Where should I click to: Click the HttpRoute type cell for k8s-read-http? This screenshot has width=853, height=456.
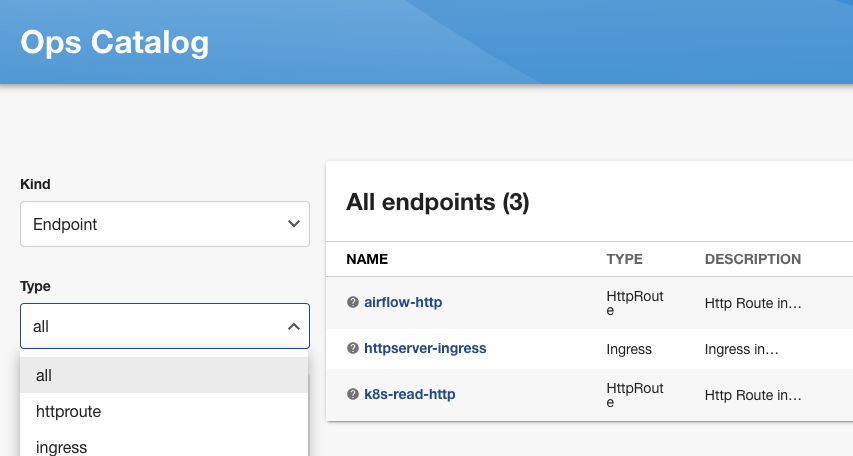pyautogui.click(x=635, y=395)
